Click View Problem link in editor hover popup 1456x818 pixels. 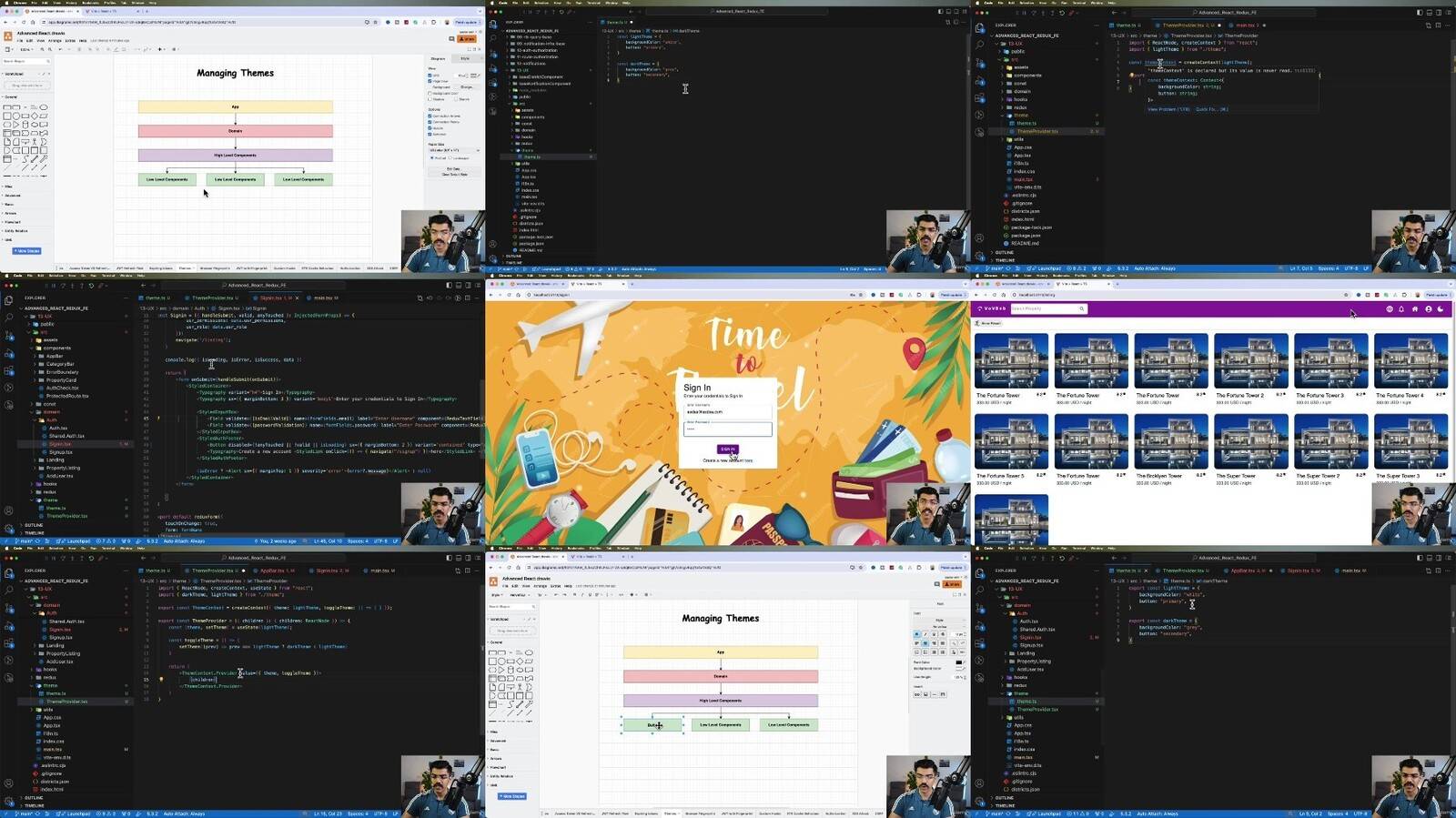pyautogui.click(x=1168, y=109)
